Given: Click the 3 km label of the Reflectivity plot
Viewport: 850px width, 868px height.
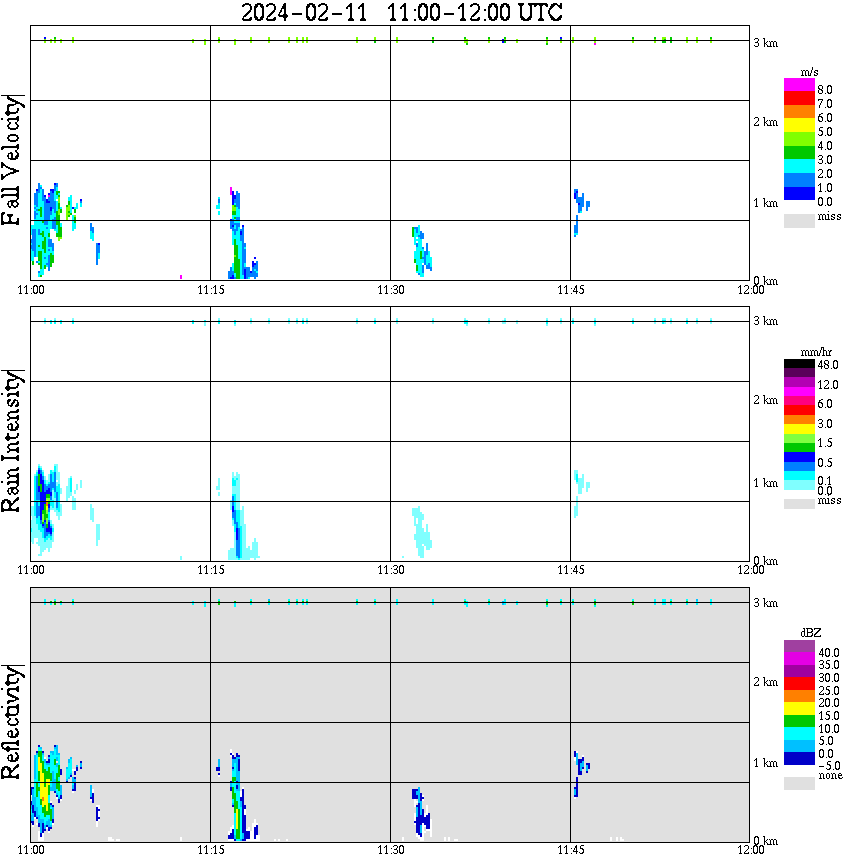Looking at the screenshot, I should coord(765,603).
